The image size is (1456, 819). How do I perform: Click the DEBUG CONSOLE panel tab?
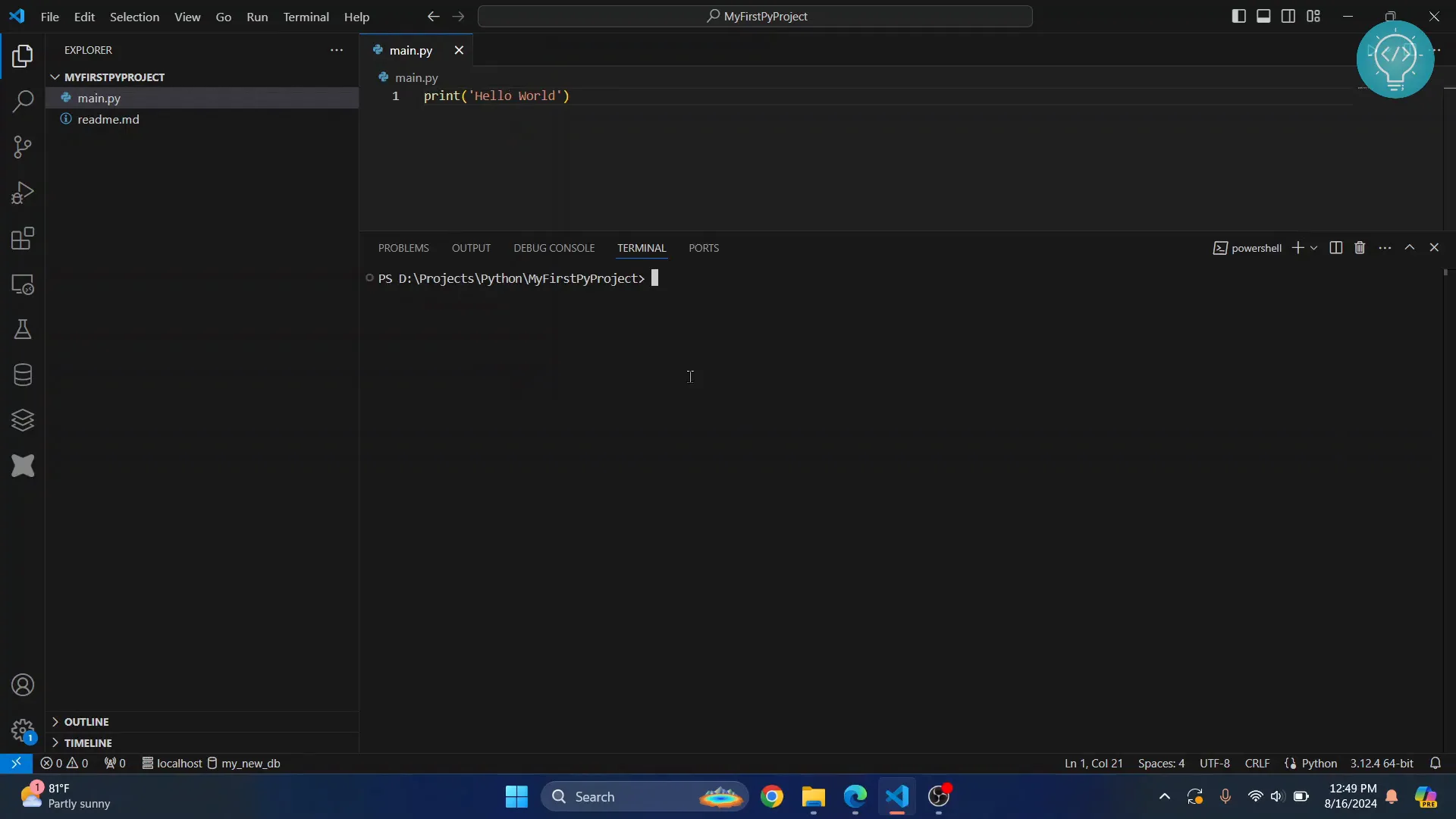pos(554,248)
